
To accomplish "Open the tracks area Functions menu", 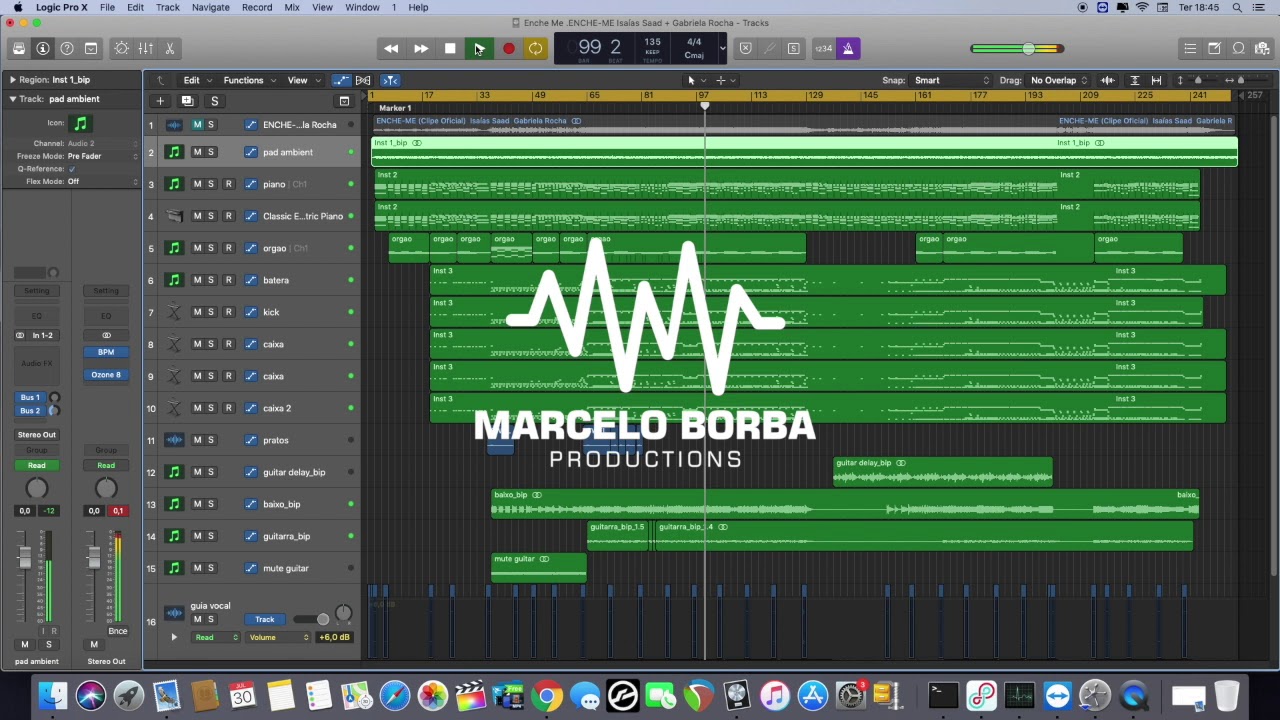I will point(248,80).
